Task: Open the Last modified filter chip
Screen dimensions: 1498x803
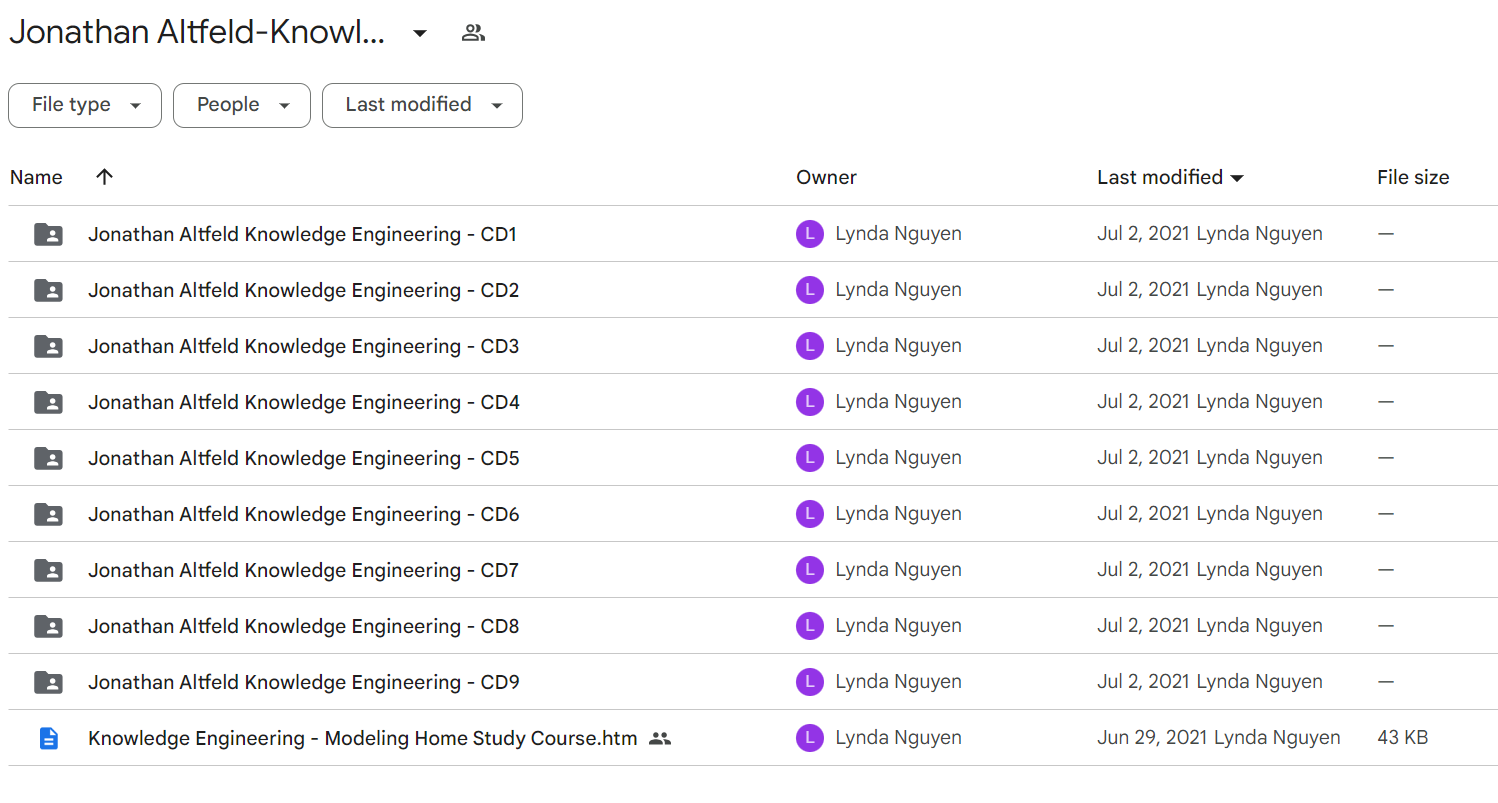Action: [422, 105]
